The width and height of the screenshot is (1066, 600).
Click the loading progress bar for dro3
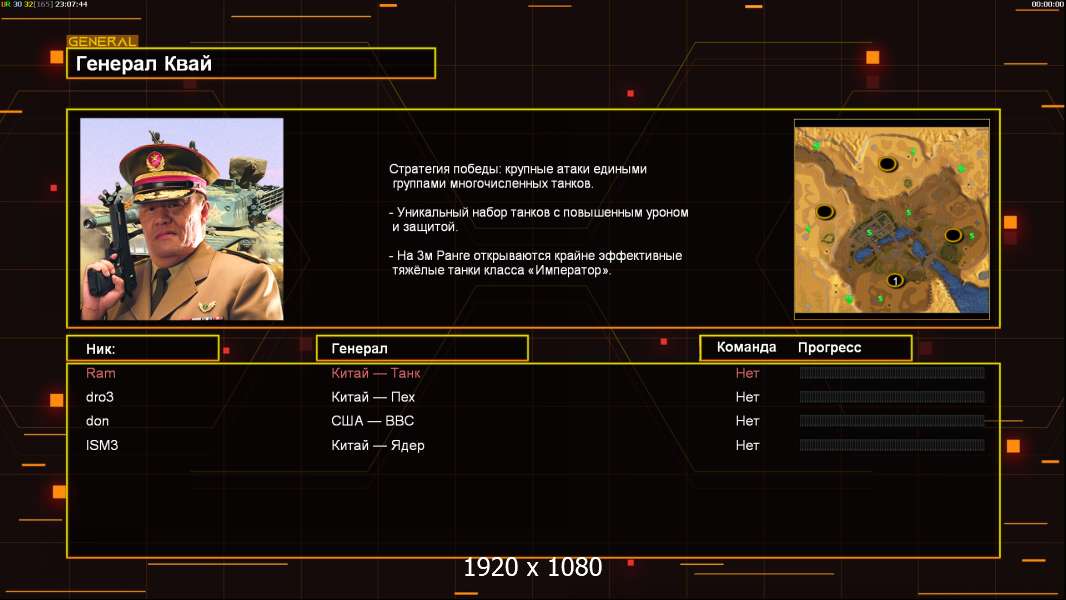[x=892, y=397]
